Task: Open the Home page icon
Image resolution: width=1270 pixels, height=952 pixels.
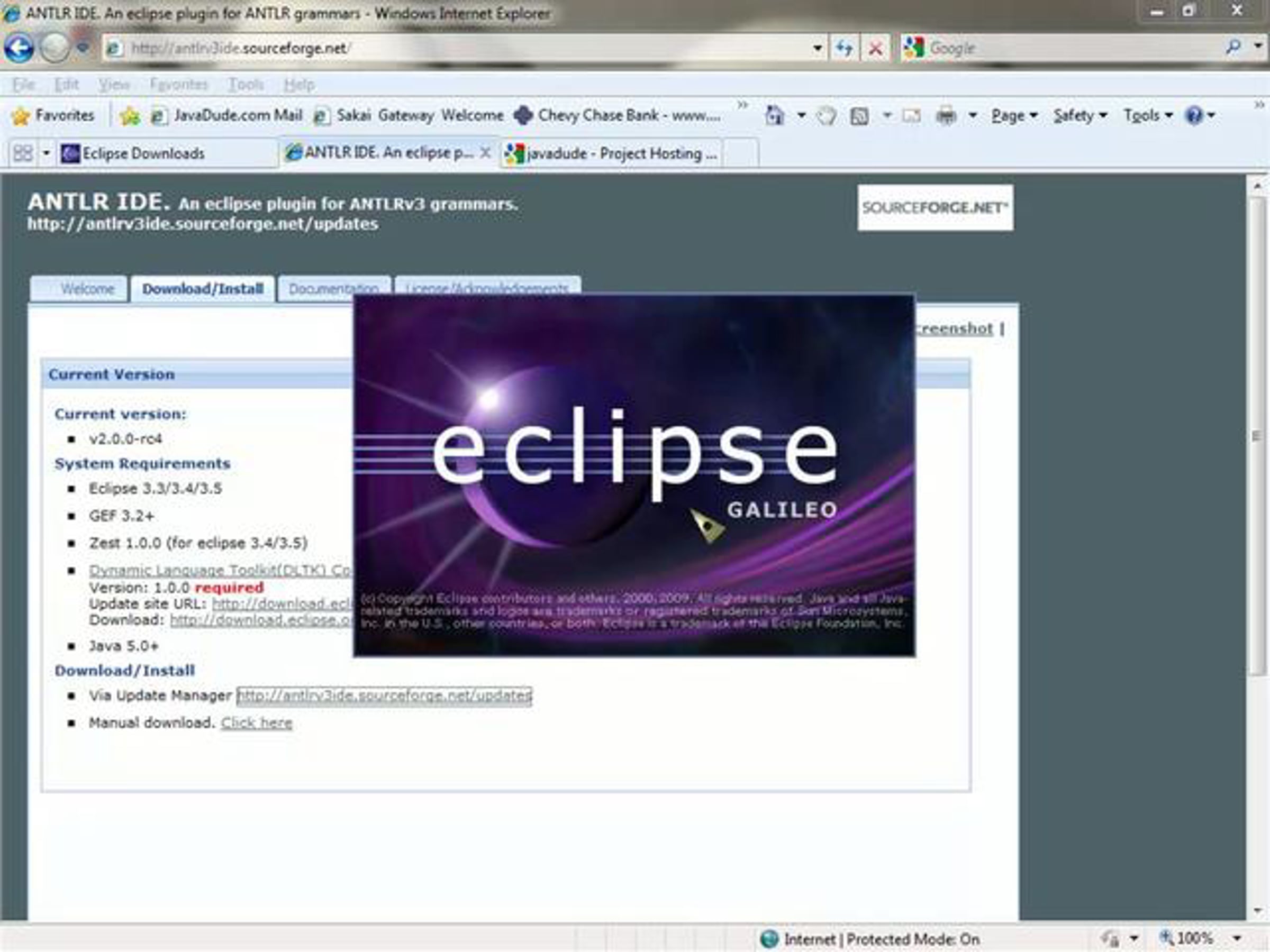Action: click(x=775, y=116)
